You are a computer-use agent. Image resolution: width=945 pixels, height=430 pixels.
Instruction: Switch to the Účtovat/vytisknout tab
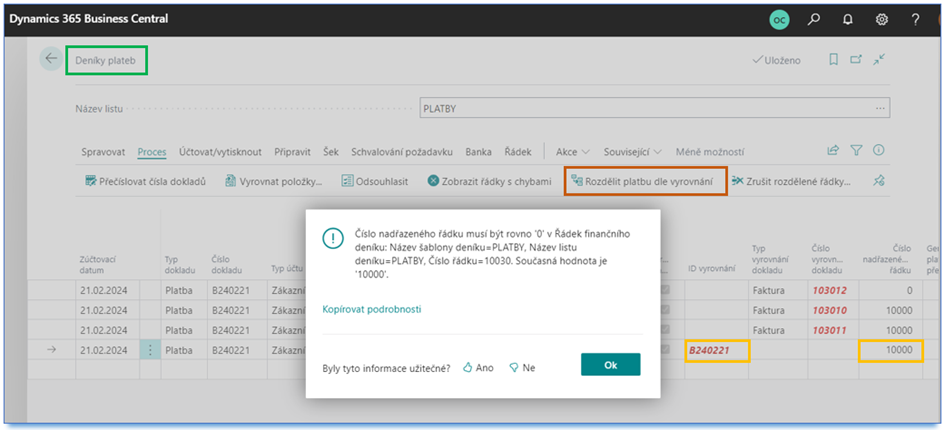click(220, 152)
